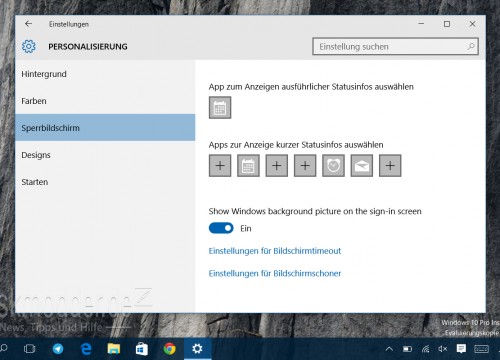Open the Farben section
The height and width of the screenshot is (360, 500).
(x=105, y=101)
